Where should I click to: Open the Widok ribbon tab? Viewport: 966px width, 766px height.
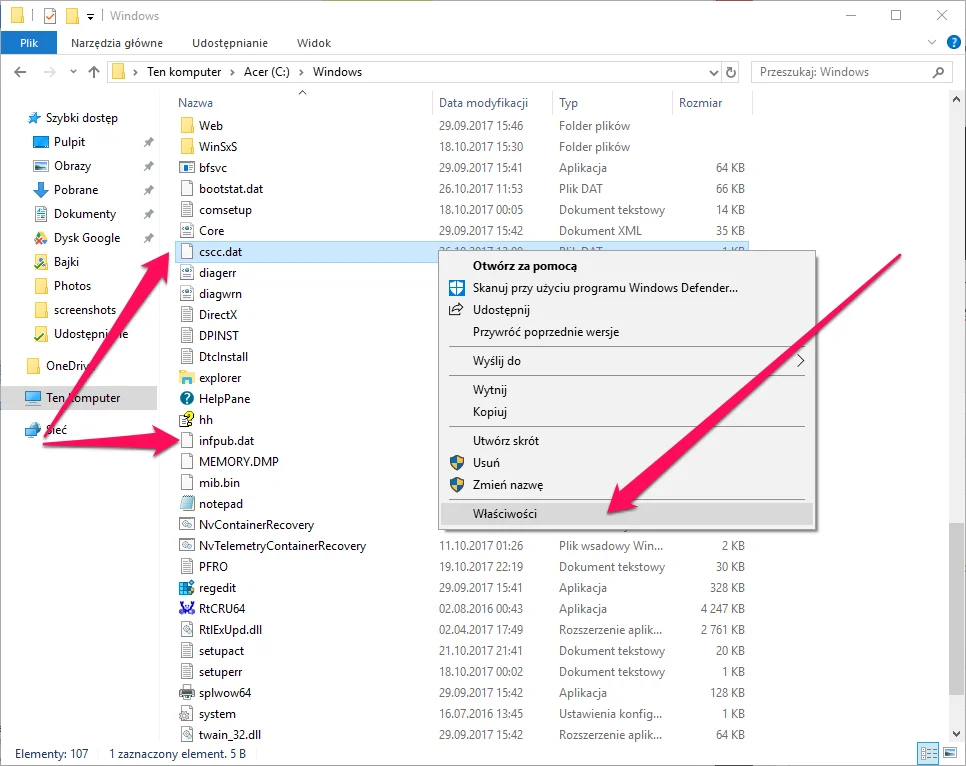314,43
